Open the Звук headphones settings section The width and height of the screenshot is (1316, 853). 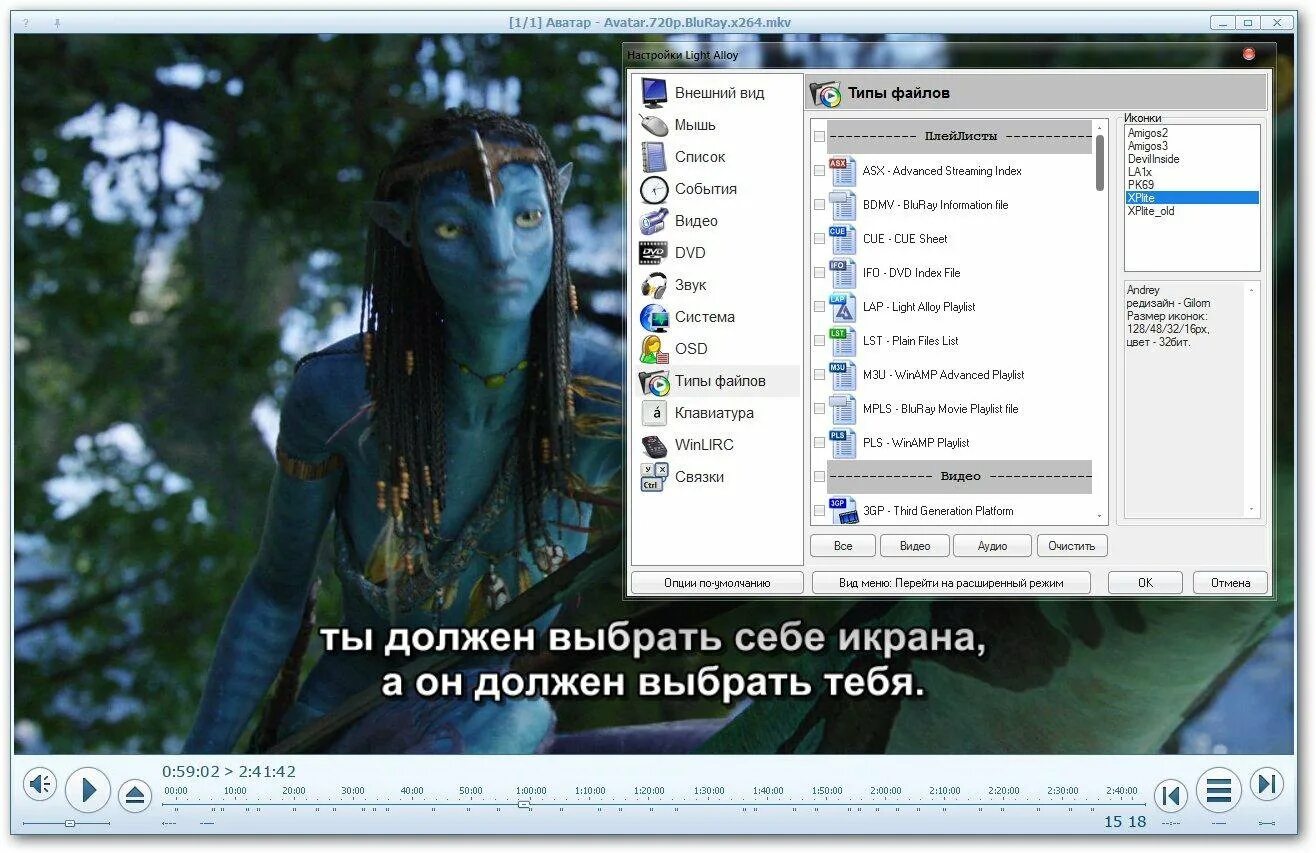point(716,285)
